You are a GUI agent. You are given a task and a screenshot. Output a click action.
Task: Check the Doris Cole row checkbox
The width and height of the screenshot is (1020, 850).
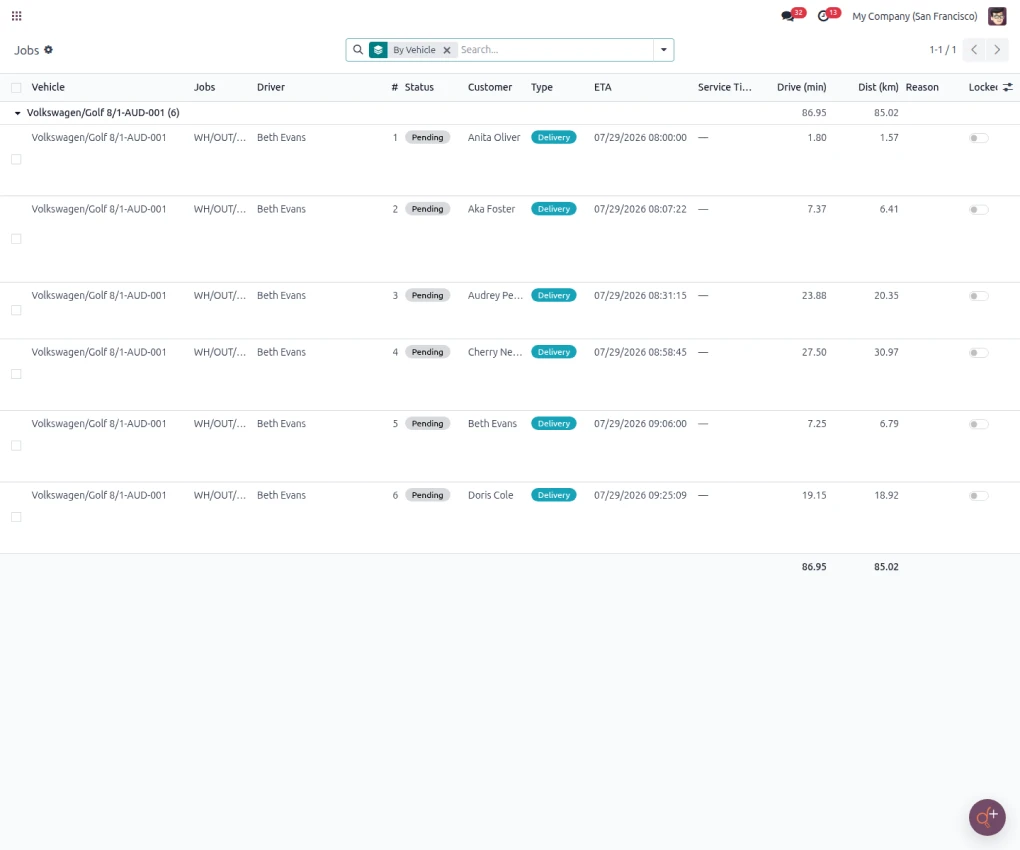[x=16, y=517]
